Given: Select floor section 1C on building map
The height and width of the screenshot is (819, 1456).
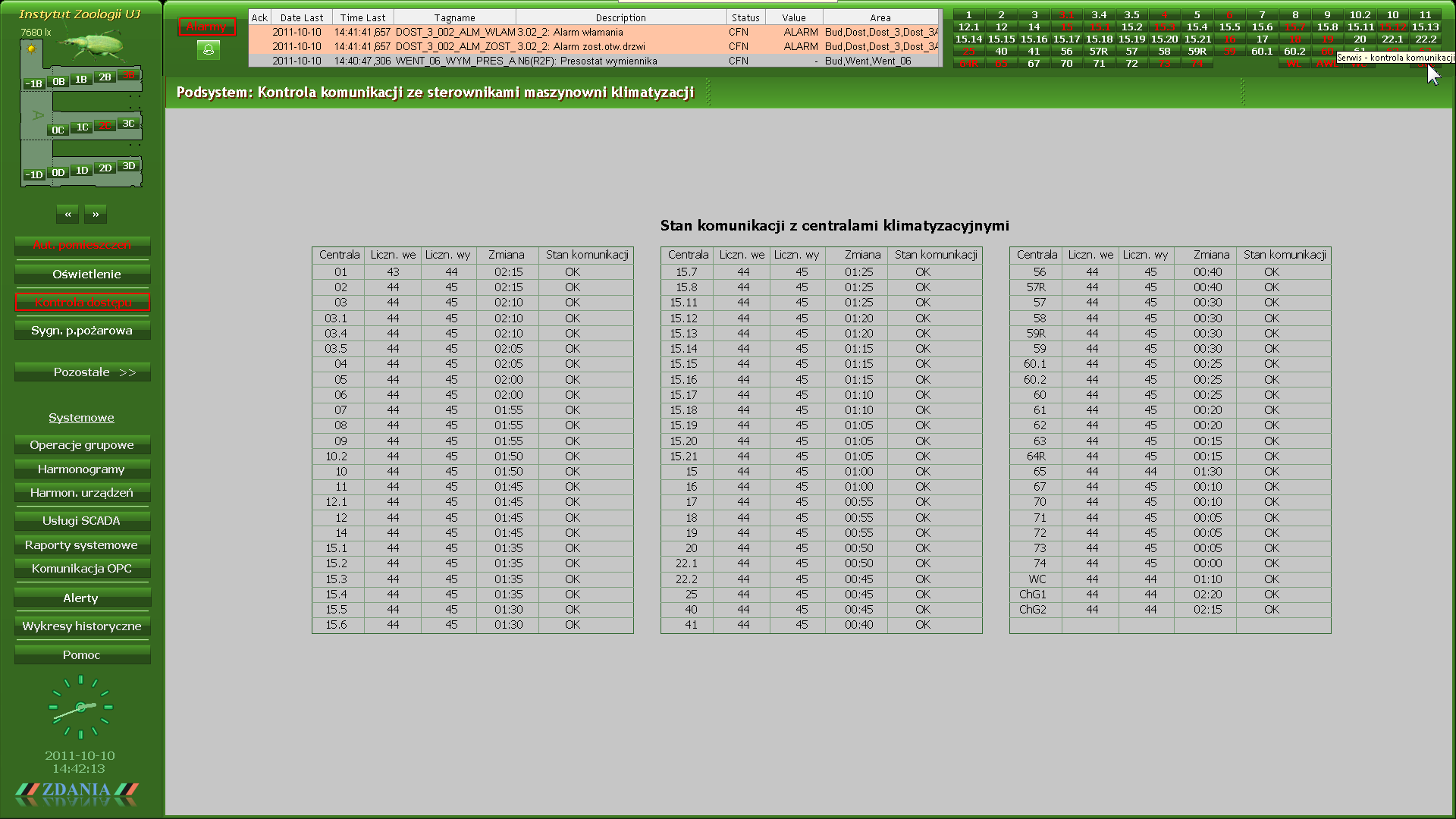Looking at the screenshot, I should click(x=83, y=127).
